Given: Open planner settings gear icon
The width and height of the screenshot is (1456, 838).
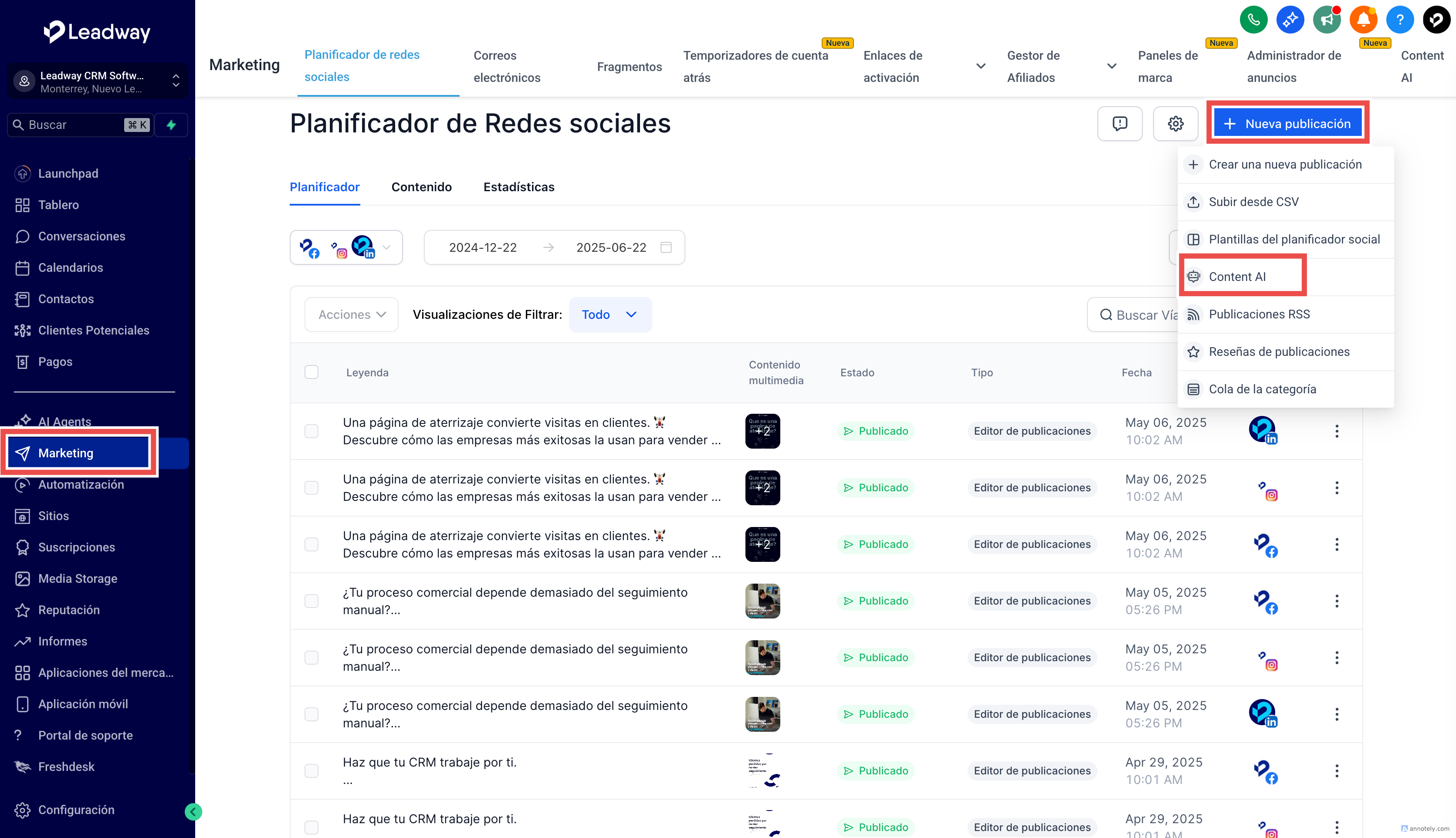Looking at the screenshot, I should click(x=1175, y=124).
